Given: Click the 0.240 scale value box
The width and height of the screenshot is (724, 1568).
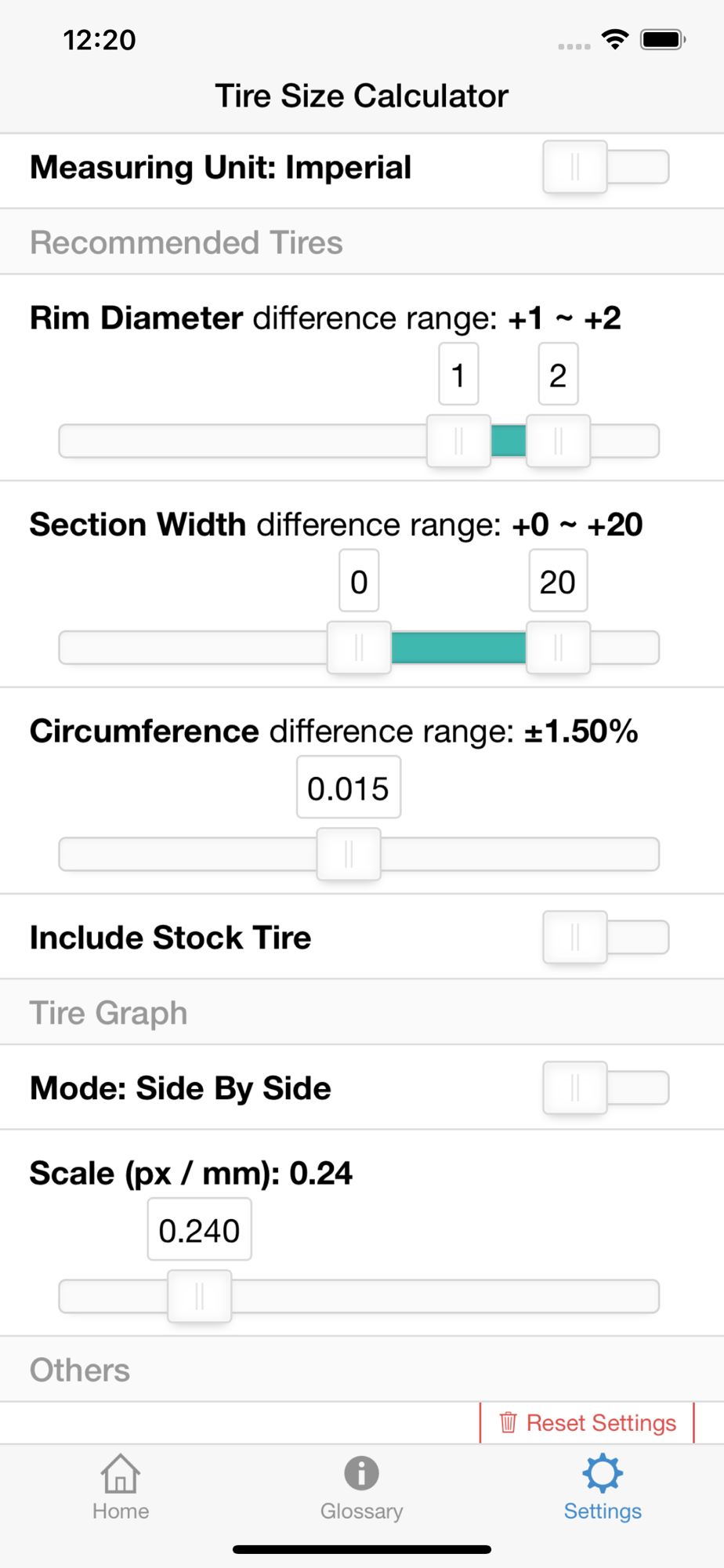Looking at the screenshot, I should pyautogui.click(x=200, y=1230).
